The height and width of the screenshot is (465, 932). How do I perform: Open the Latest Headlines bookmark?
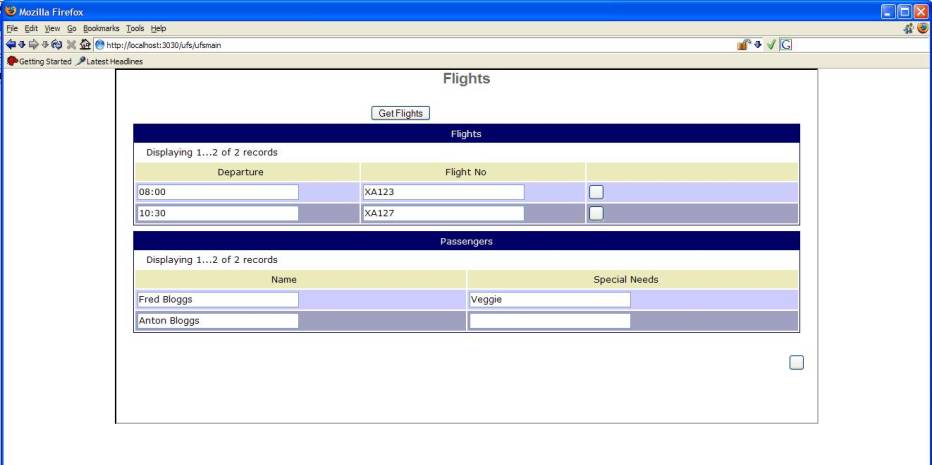point(112,61)
